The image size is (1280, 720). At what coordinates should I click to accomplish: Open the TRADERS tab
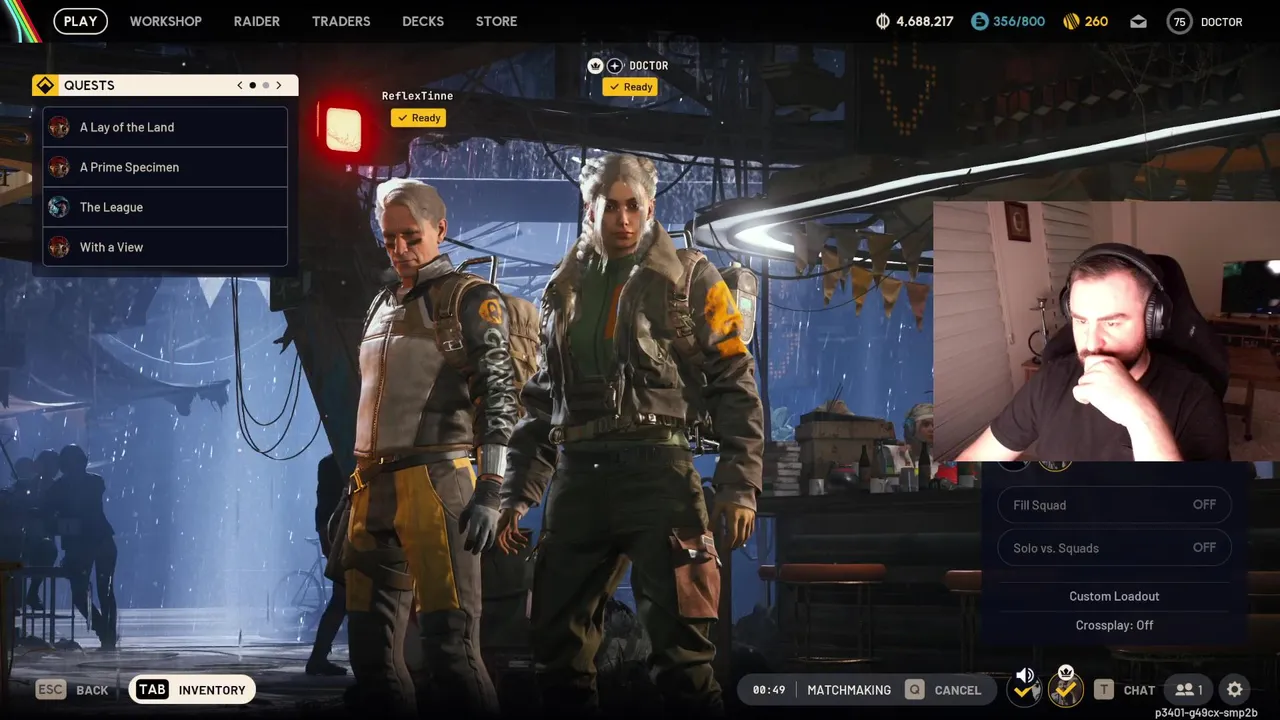341,21
